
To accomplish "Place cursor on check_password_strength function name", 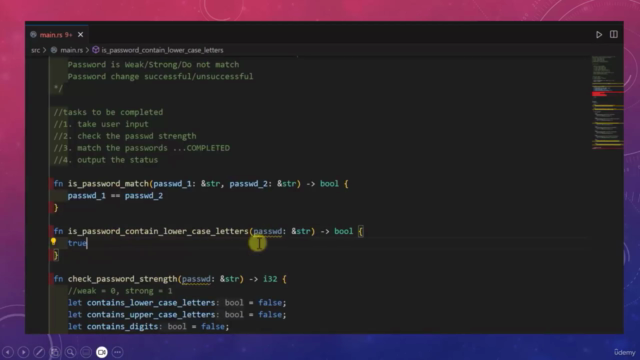I will [x=122, y=279].
